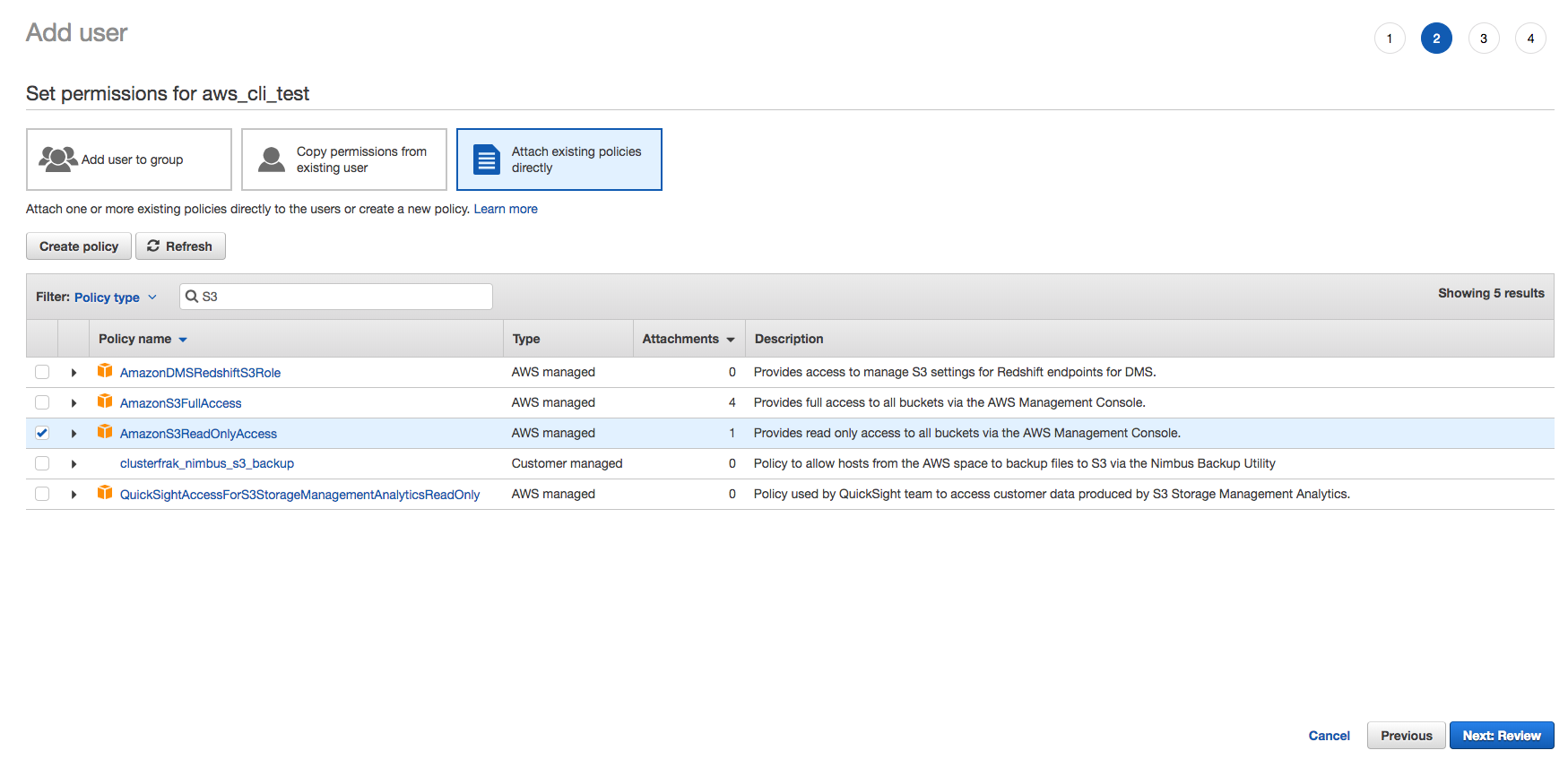The width and height of the screenshot is (1568, 759).
Task: Click 'Provides read only access to all buckets' description
Action: [x=967, y=433]
